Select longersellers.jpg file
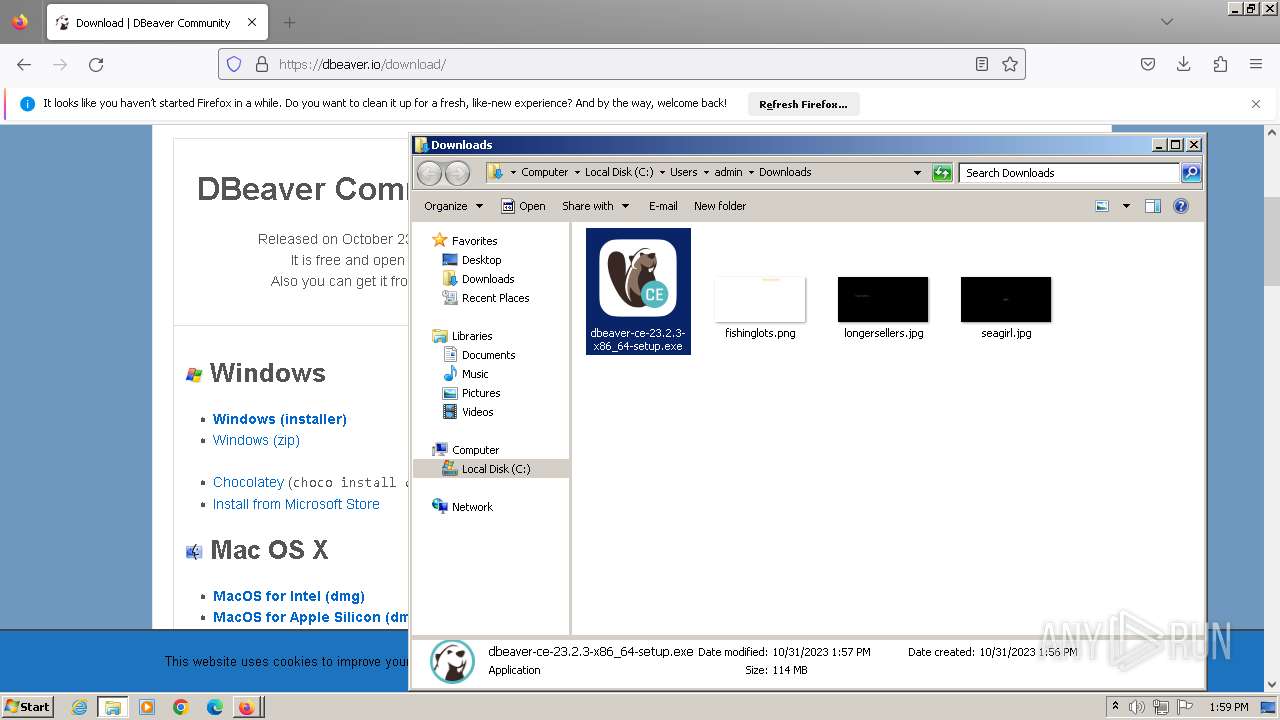This screenshot has height=720, width=1280. coord(883,308)
